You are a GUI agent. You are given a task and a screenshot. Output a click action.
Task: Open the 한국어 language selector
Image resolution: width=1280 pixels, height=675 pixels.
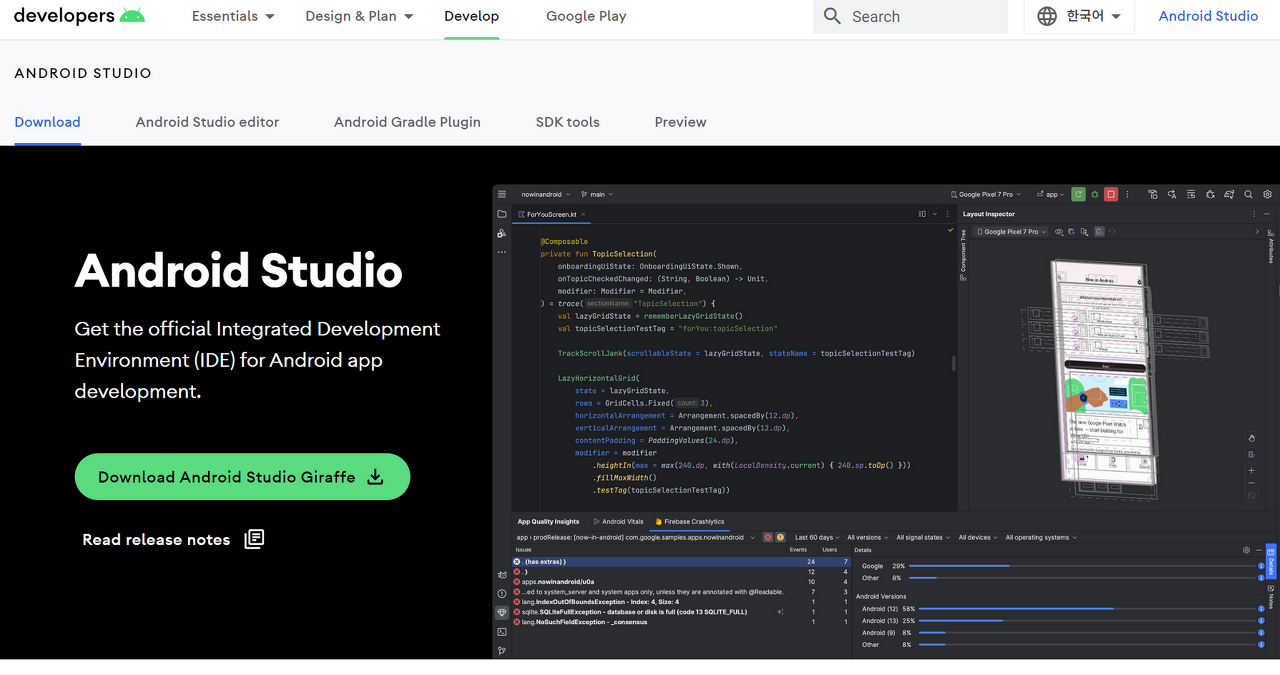[1079, 16]
